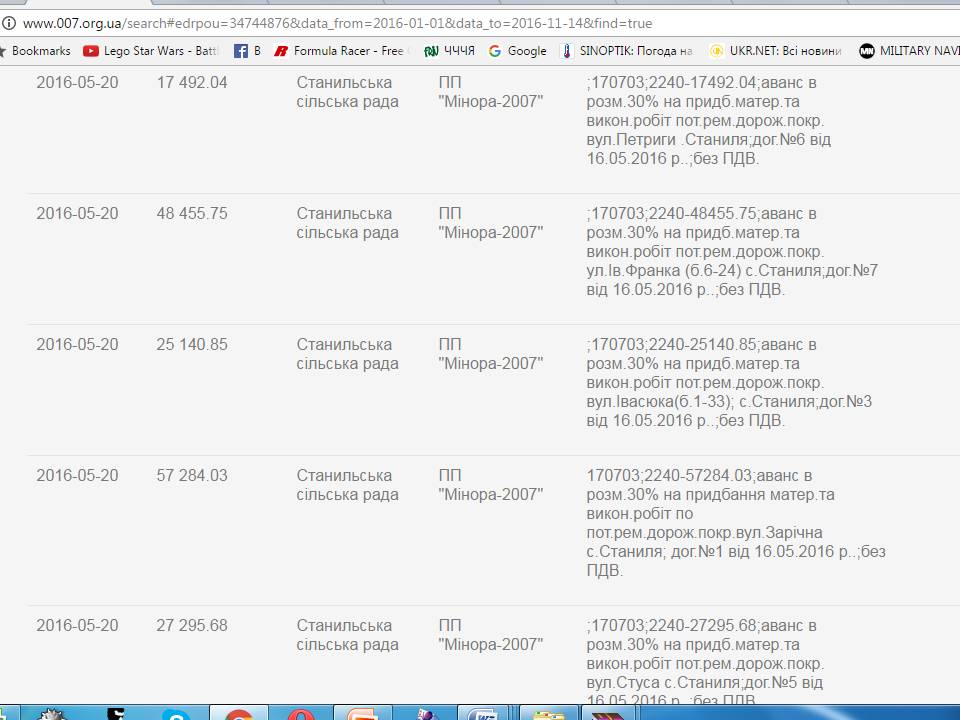The image size is (960, 720).
Task: Click Станильська сільська рада in the 27 295.68 row
Action: pos(347,635)
